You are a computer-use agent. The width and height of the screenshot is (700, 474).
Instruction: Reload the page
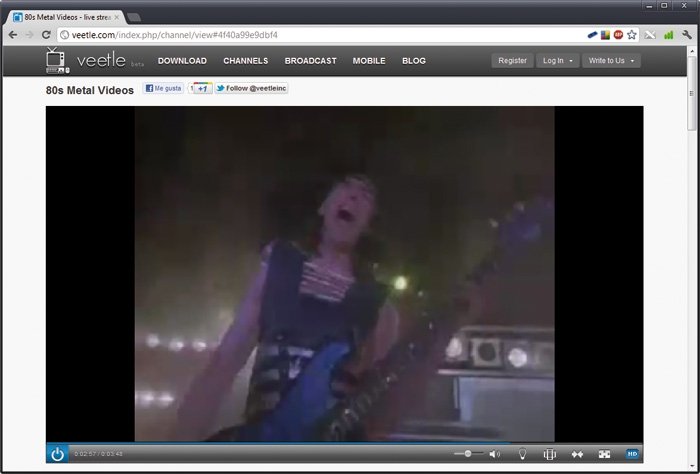point(46,35)
